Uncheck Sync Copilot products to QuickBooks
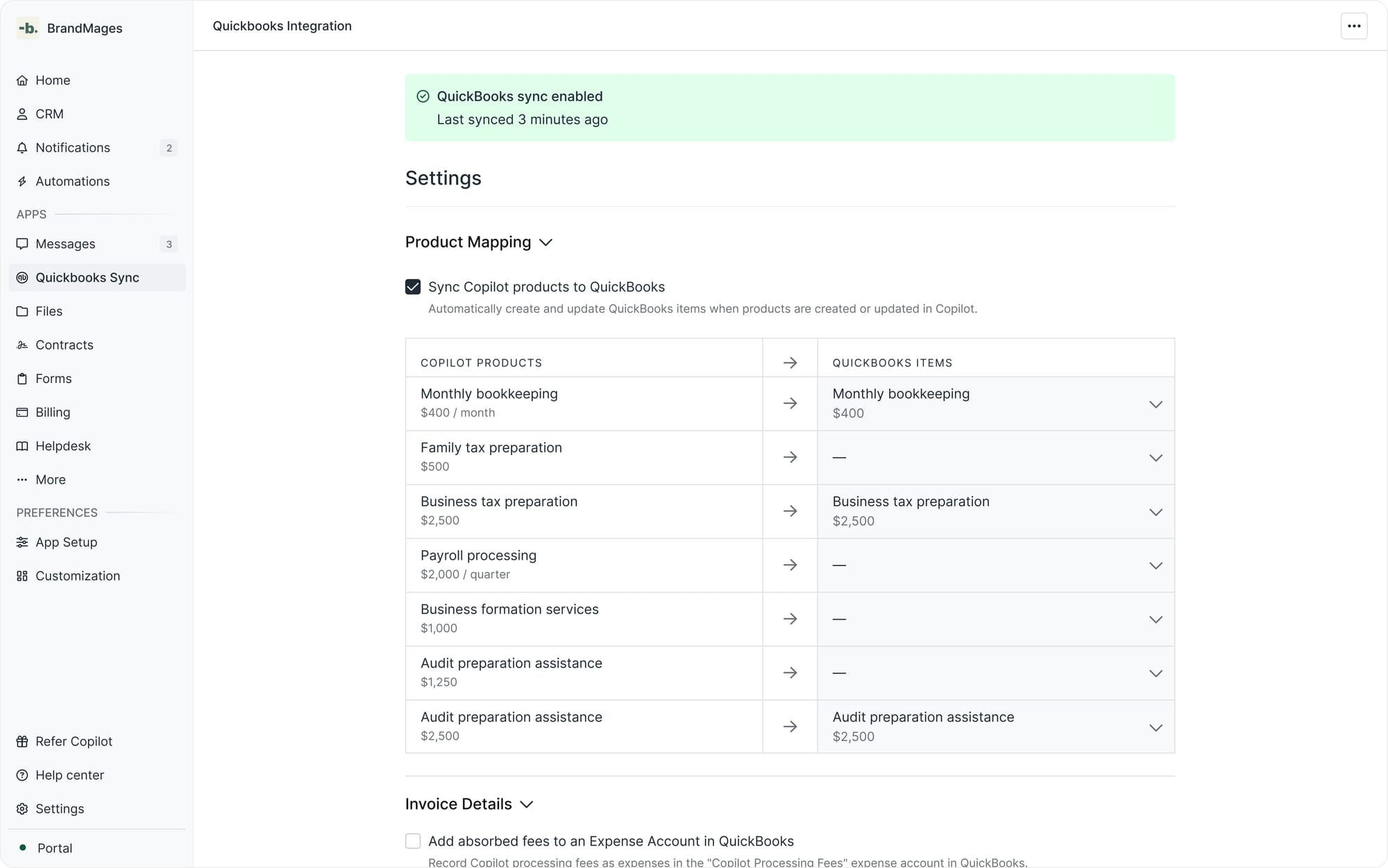 tap(413, 287)
